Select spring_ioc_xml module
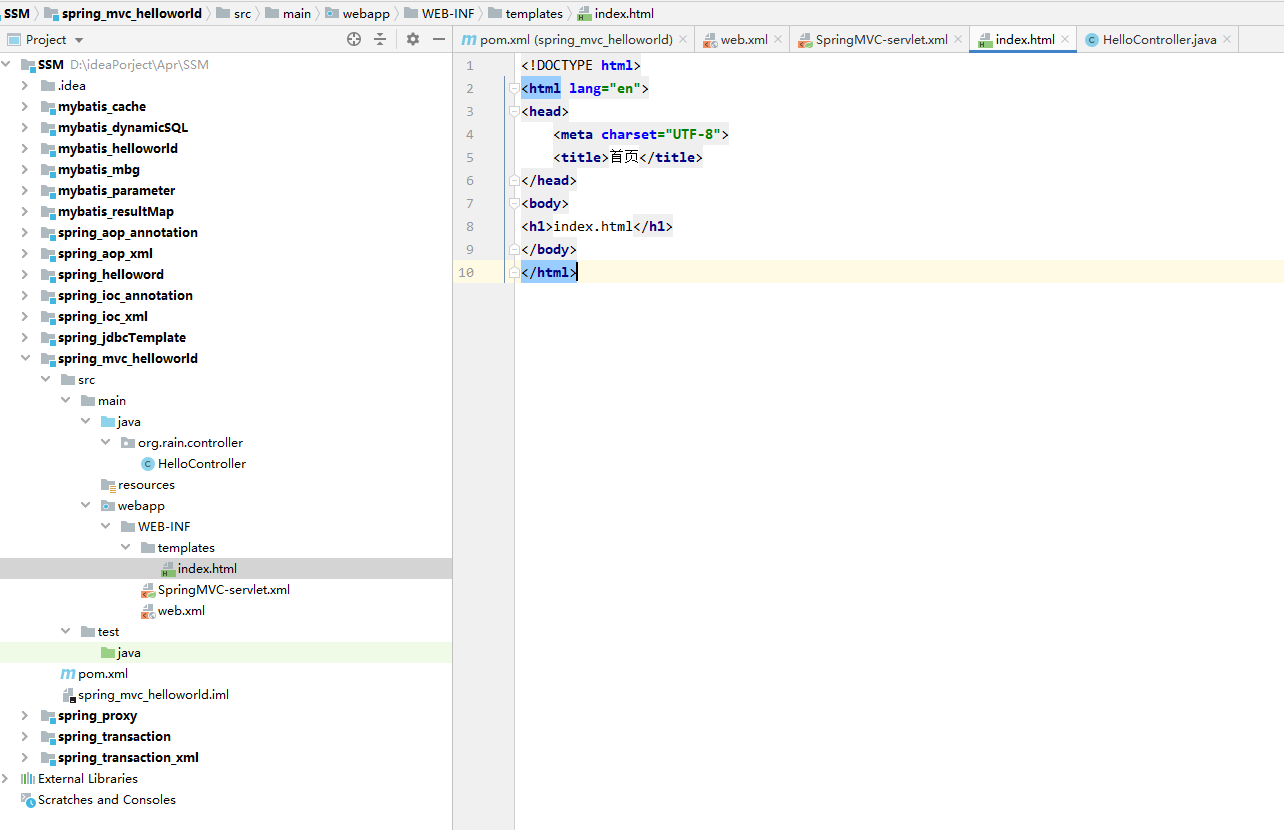Viewport: 1284px width, 830px height. [103, 316]
